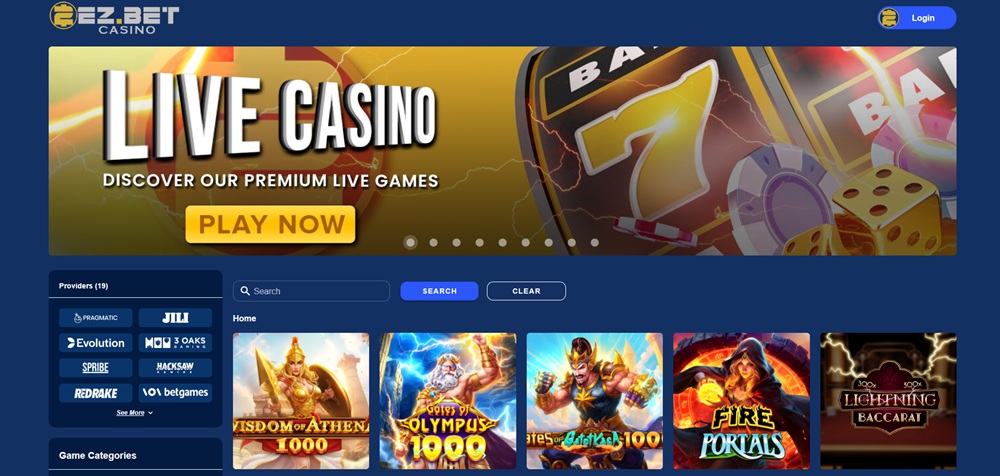The image size is (1000, 476).
Task: Click the Home breadcrumb
Action: point(244,318)
